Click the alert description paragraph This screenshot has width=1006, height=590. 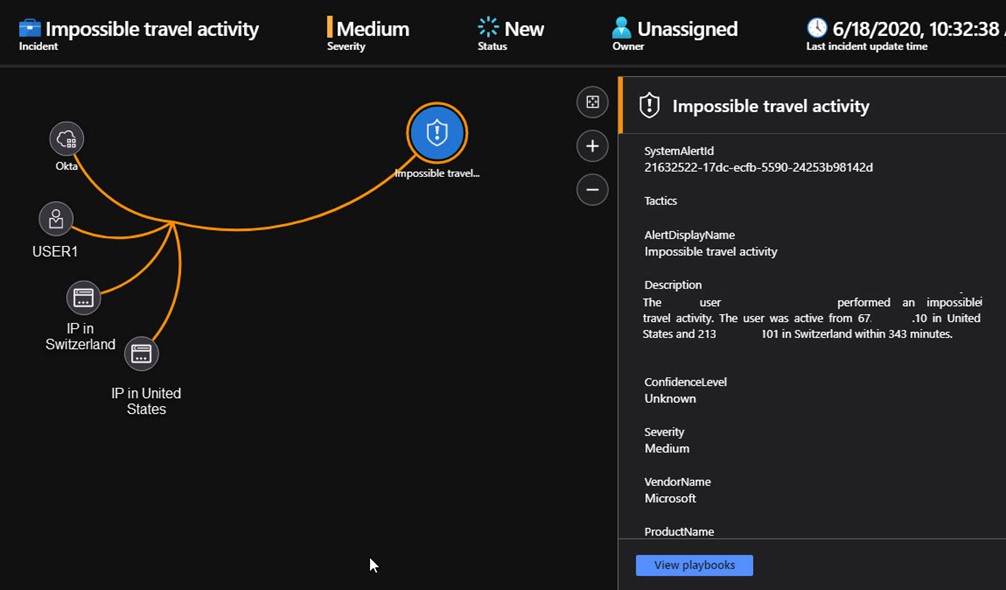[x=810, y=318]
